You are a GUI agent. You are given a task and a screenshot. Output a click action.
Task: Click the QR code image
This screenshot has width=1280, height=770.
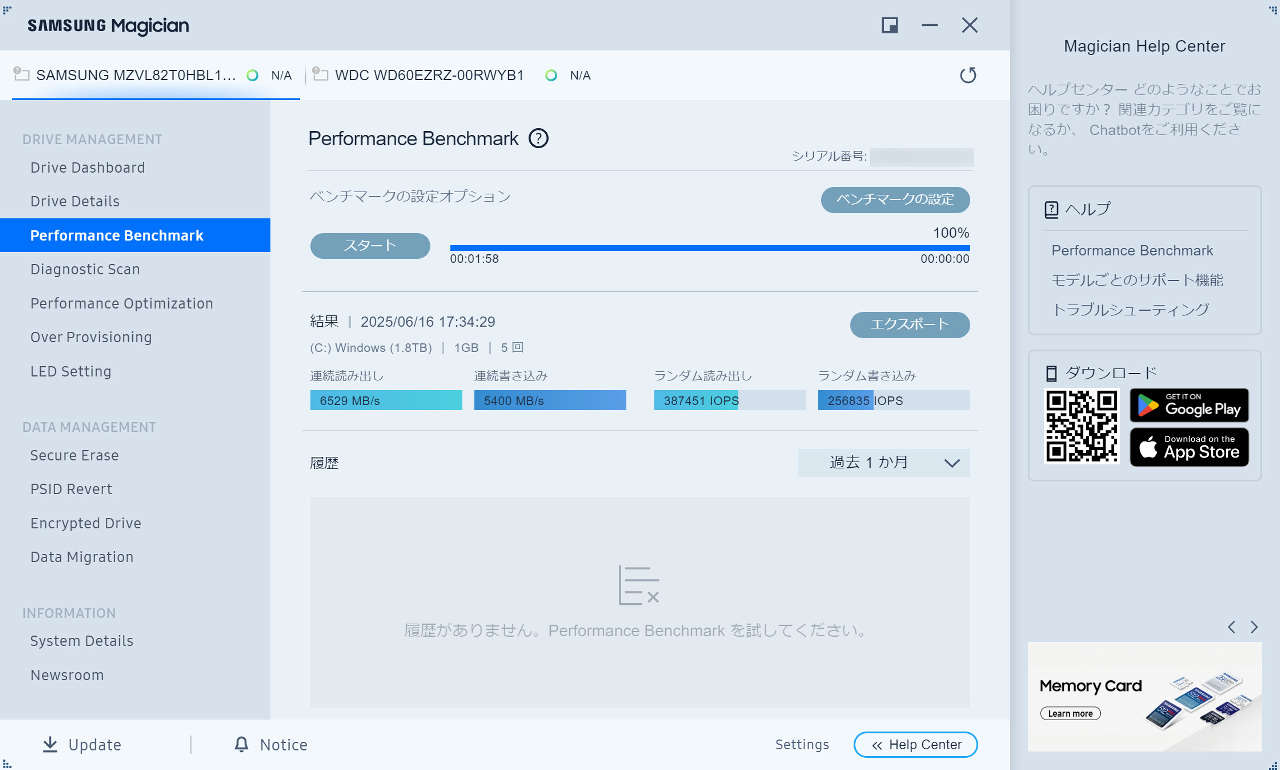pyautogui.click(x=1081, y=426)
